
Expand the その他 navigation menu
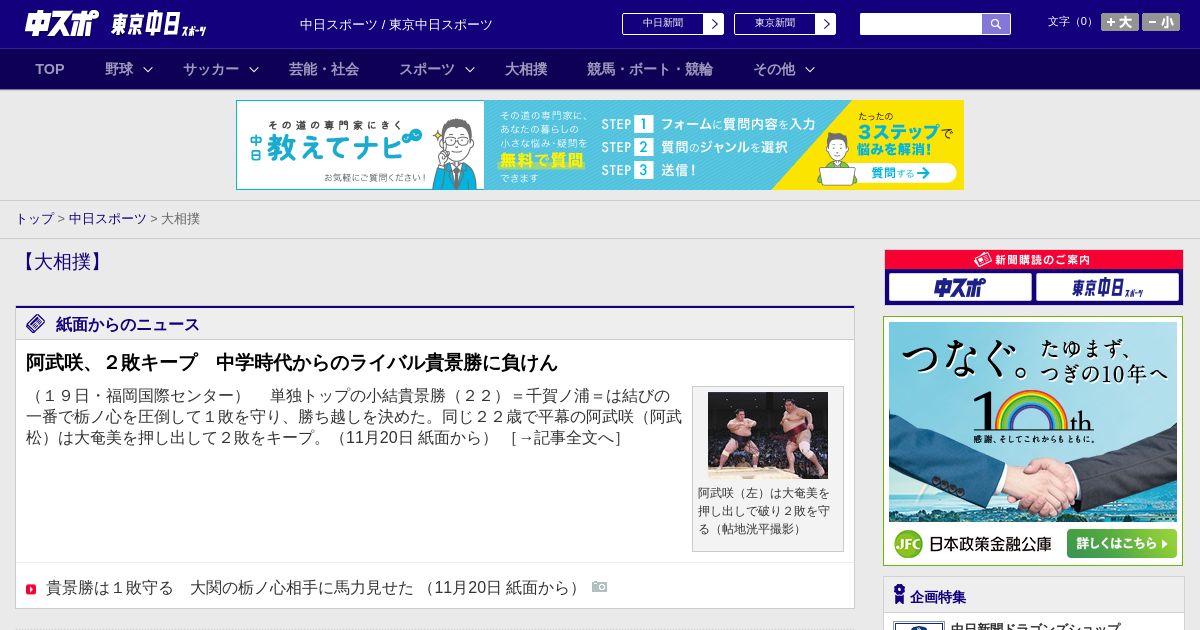(784, 69)
